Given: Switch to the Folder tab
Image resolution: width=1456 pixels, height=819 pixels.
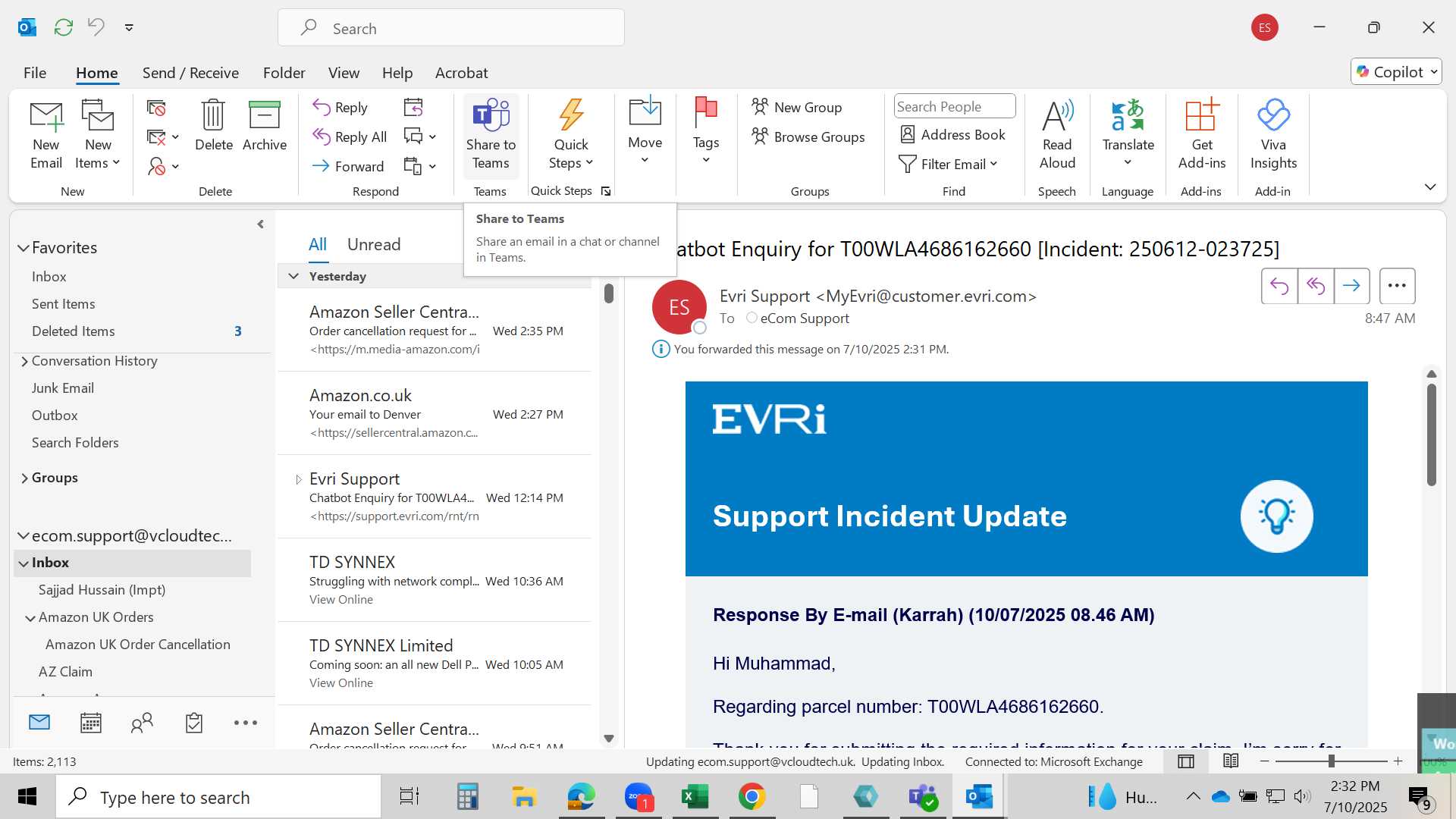Looking at the screenshot, I should click(284, 73).
